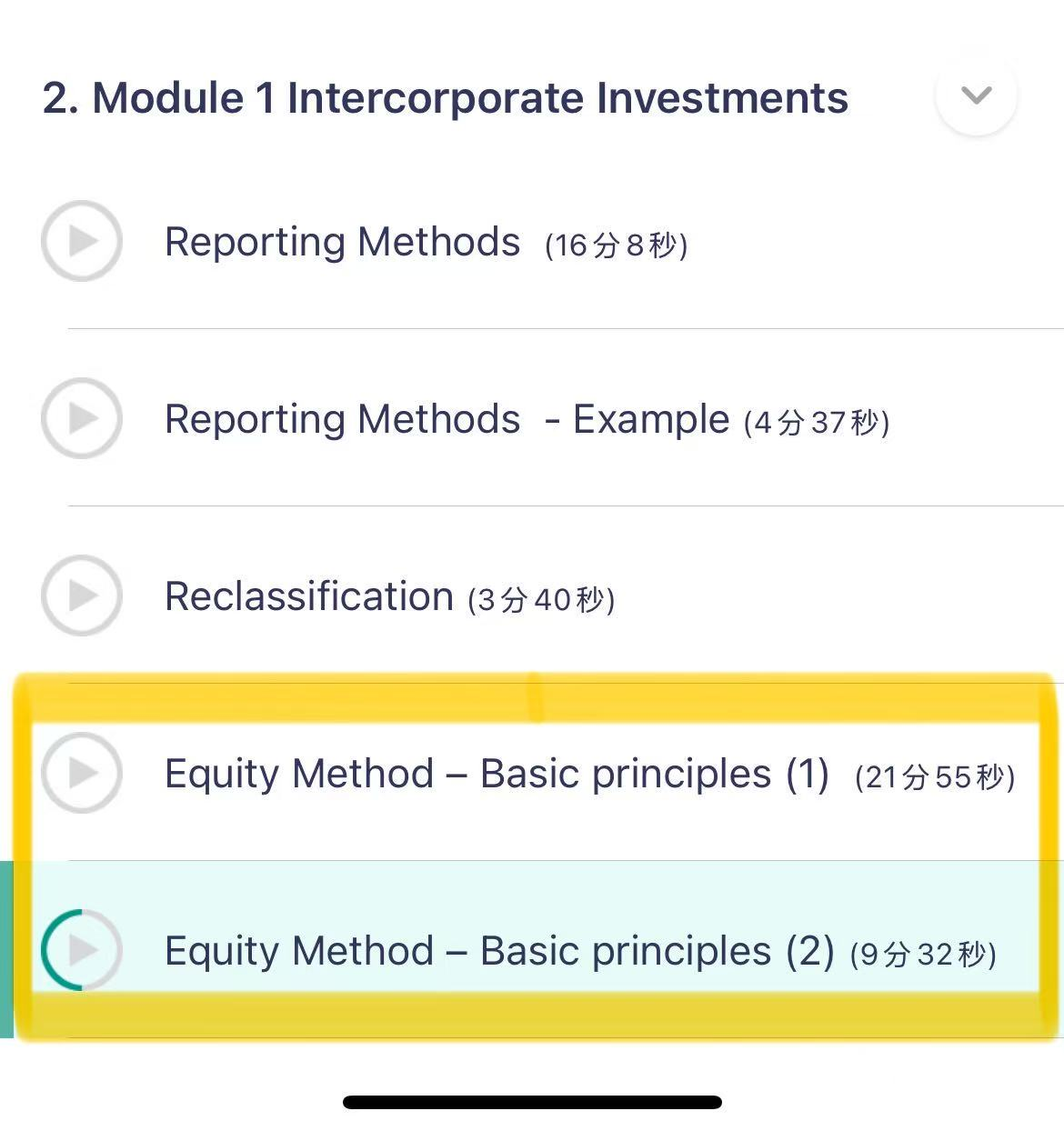
Task: Select the 21分55秒 duration label
Action: tap(935, 777)
